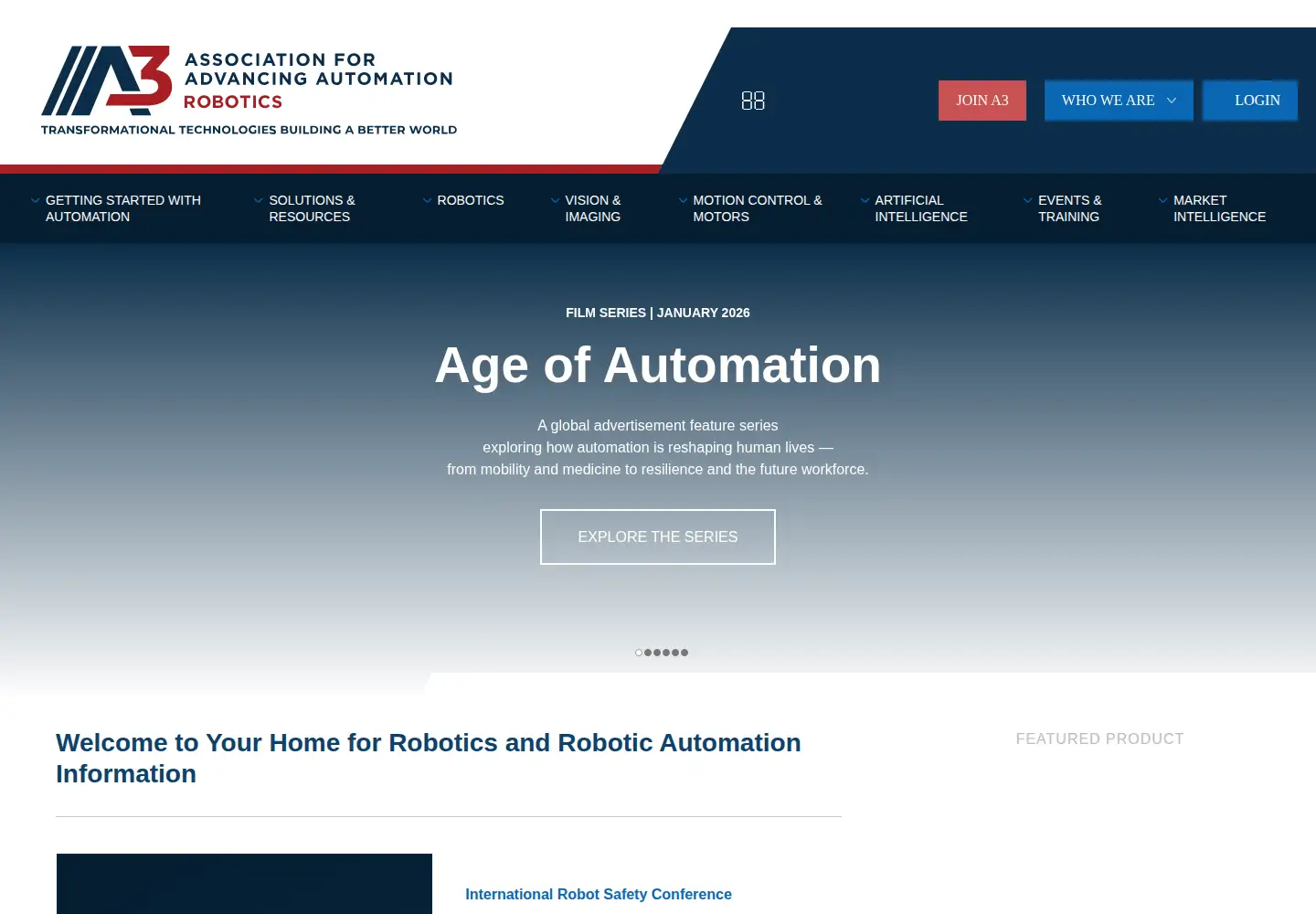Open the International Robot Safety Conference link

(x=599, y=894)
